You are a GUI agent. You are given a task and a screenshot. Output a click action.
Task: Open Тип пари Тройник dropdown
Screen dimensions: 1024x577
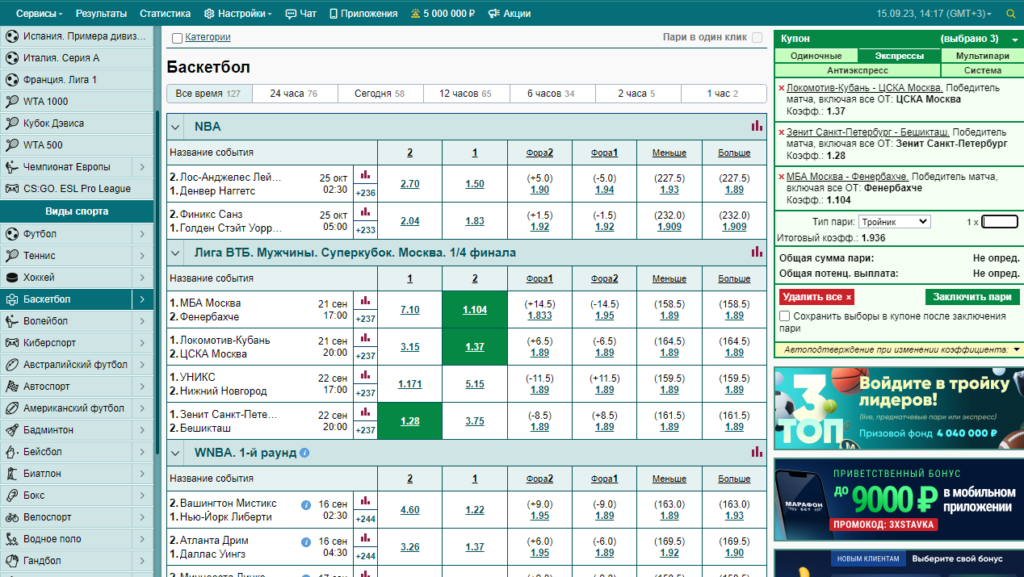(894, 222)
